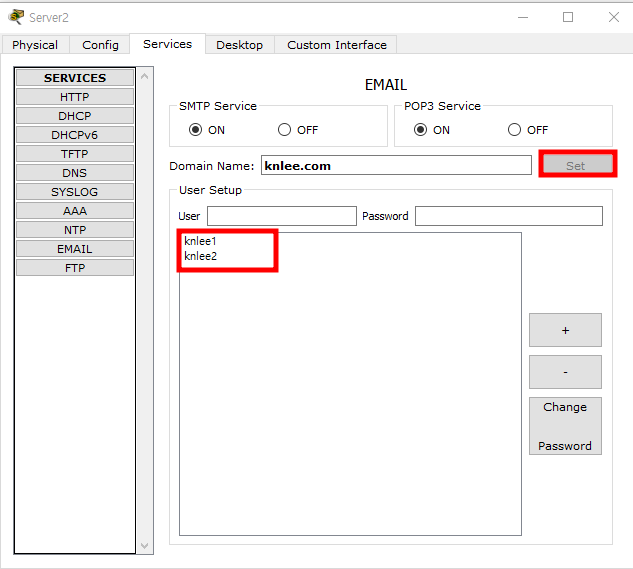Click the SERVICES header button
Screen dimensions: 633x569
(75, 78)
